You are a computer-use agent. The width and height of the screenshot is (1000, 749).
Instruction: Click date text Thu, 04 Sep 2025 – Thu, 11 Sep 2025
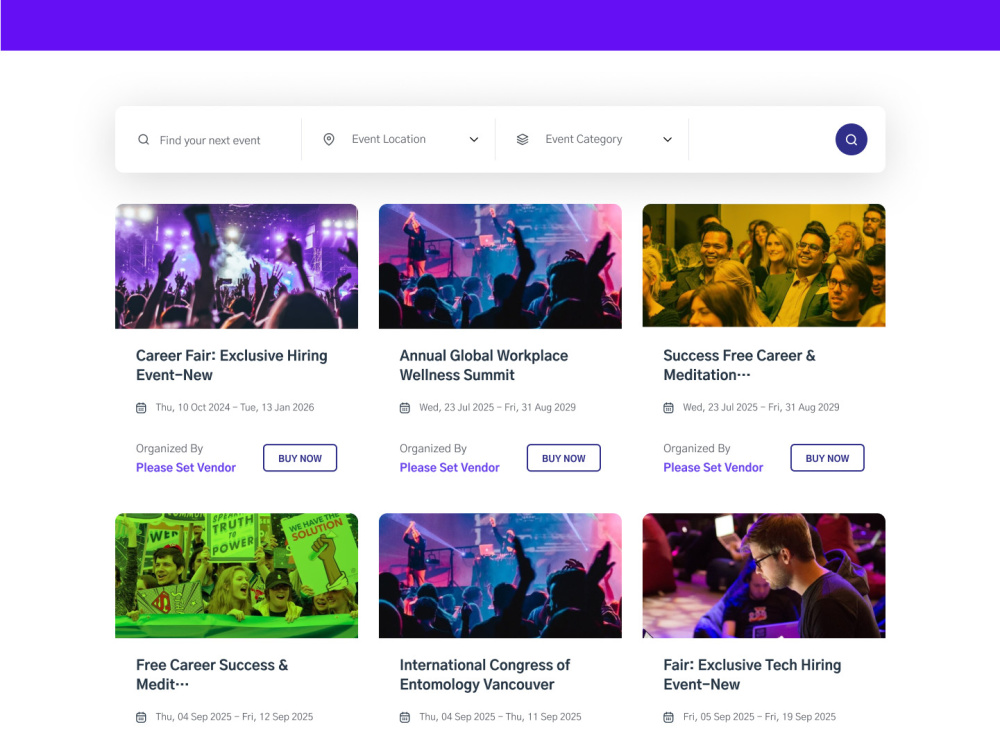coord(500,716)
